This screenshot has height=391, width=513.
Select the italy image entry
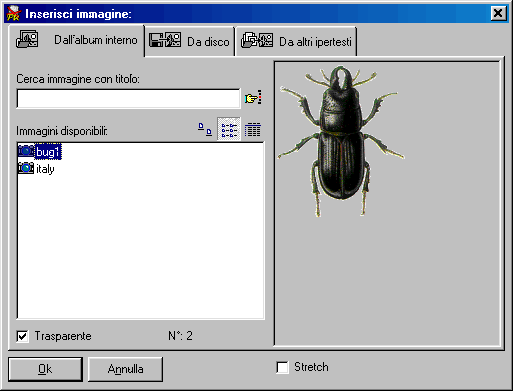45,168
